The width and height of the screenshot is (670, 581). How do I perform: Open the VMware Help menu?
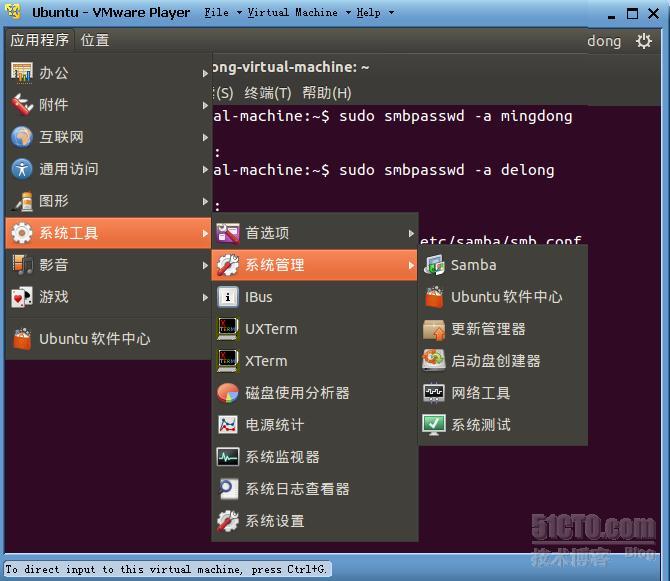pyautogui.click(x=368, y=12)
